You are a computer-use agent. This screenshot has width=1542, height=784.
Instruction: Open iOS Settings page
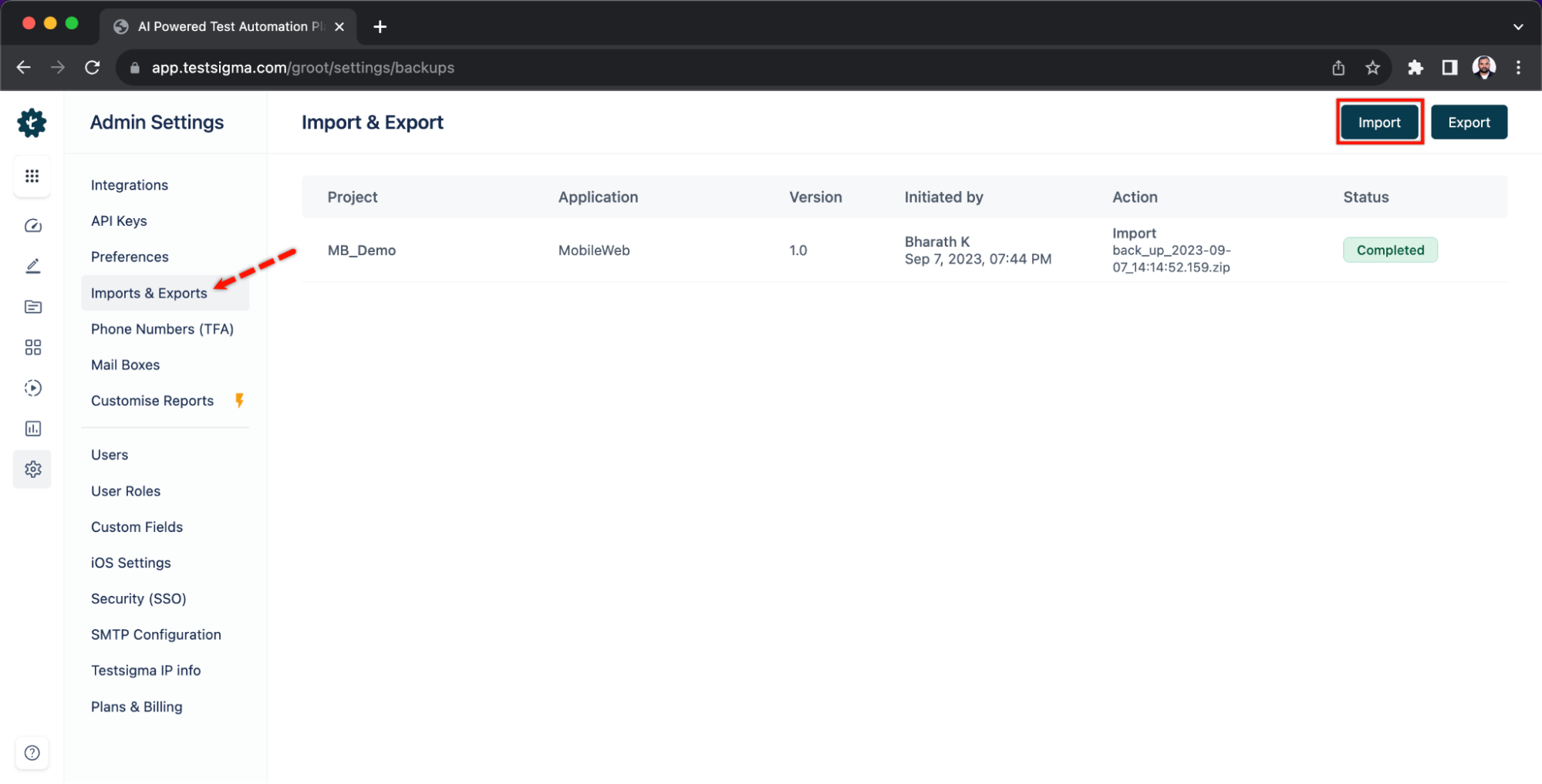click(x=131, y=563)
